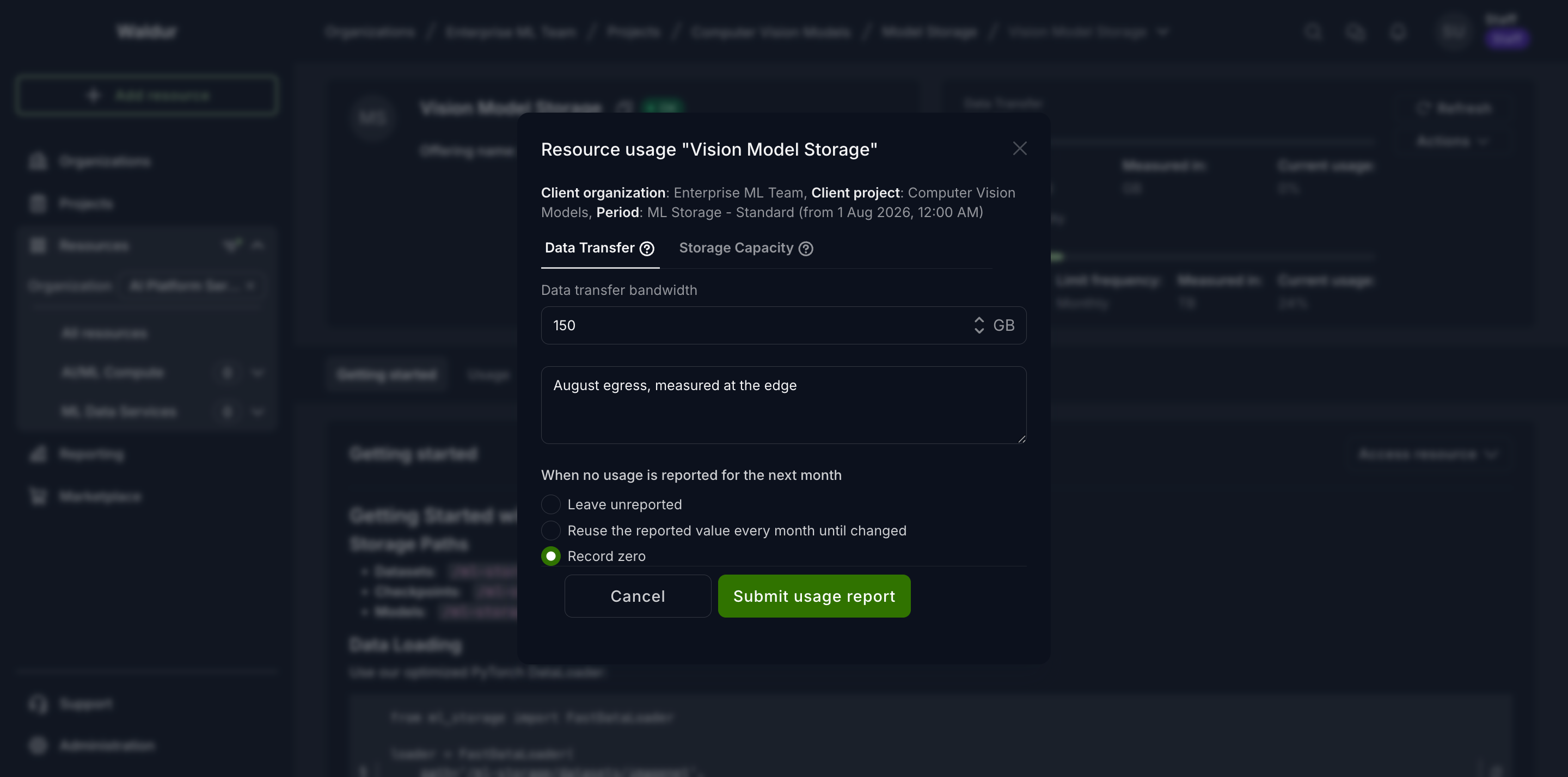1568x777 pixels.
Task: Expand the AI/ML Compute category chevron
Action: 258,372
